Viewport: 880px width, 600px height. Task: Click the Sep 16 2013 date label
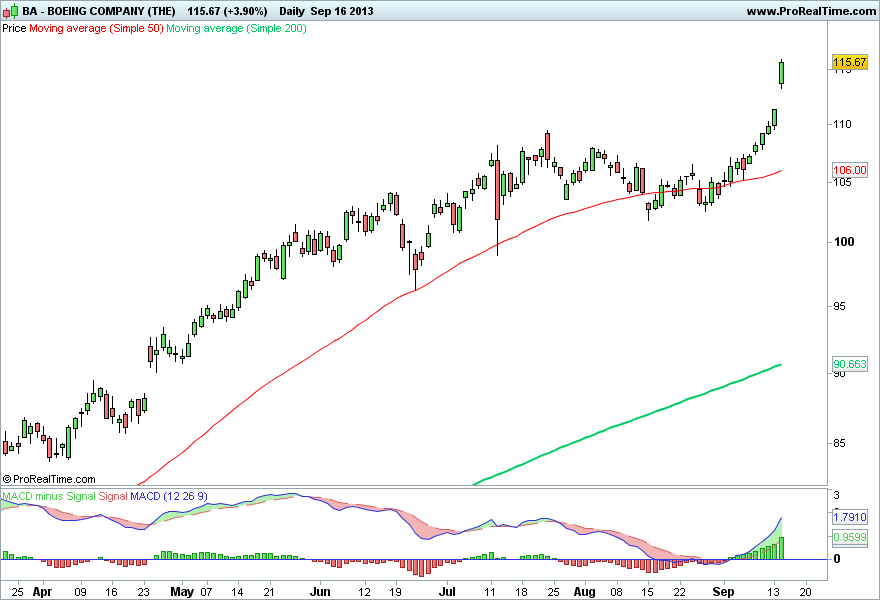[342, 11]
